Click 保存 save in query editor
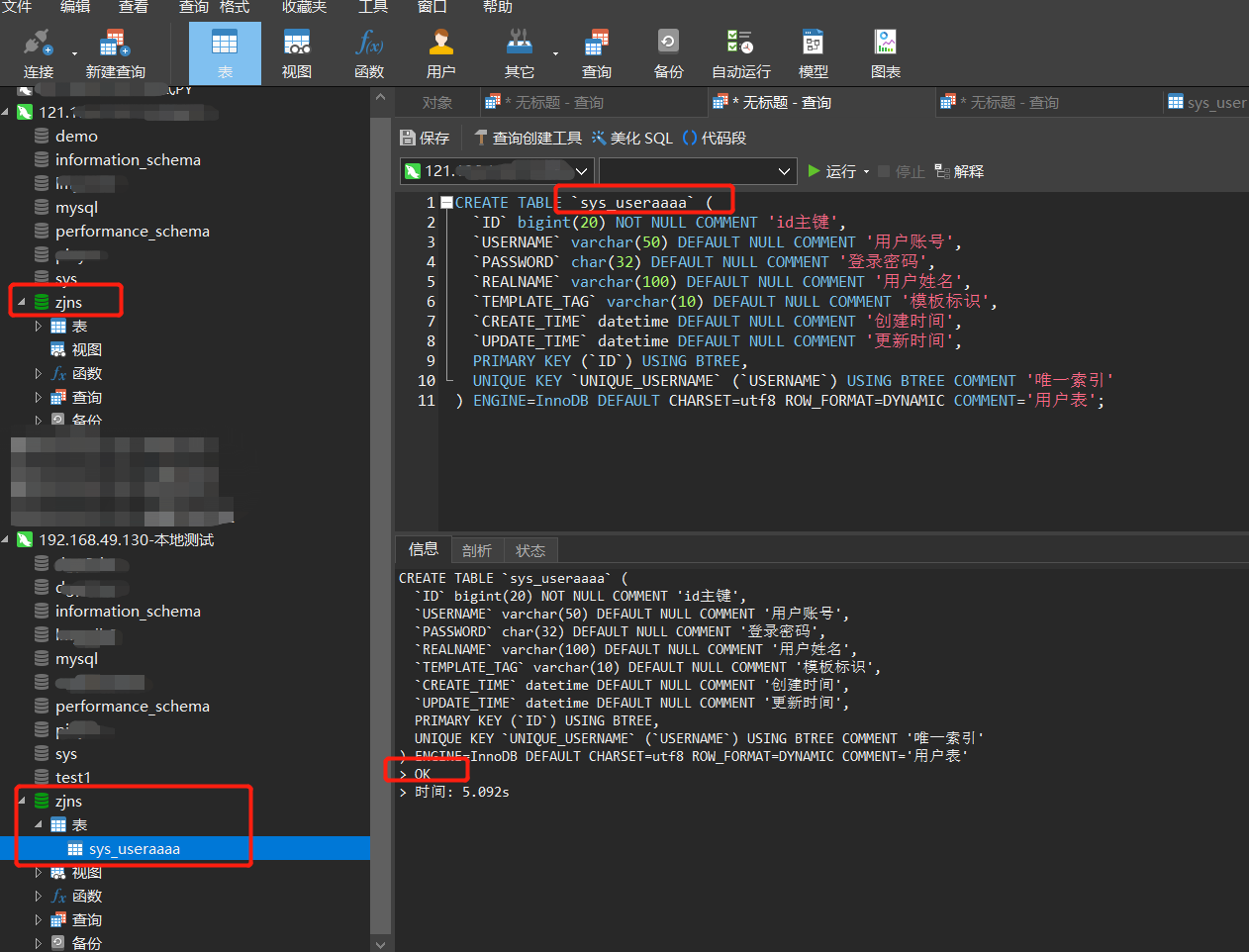Image resolution: width=1249 pixels, height=952 pixels. pyautogui.click(x=425, y=138)
